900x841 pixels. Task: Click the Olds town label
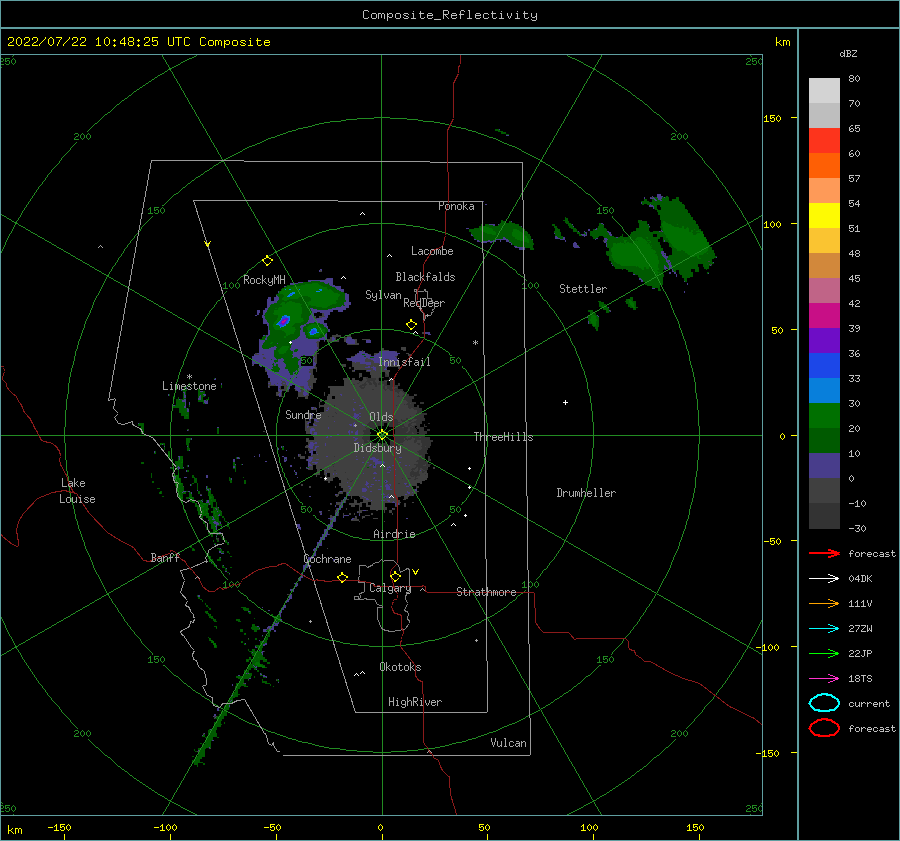pyautogui.click(x=381, y=417)
